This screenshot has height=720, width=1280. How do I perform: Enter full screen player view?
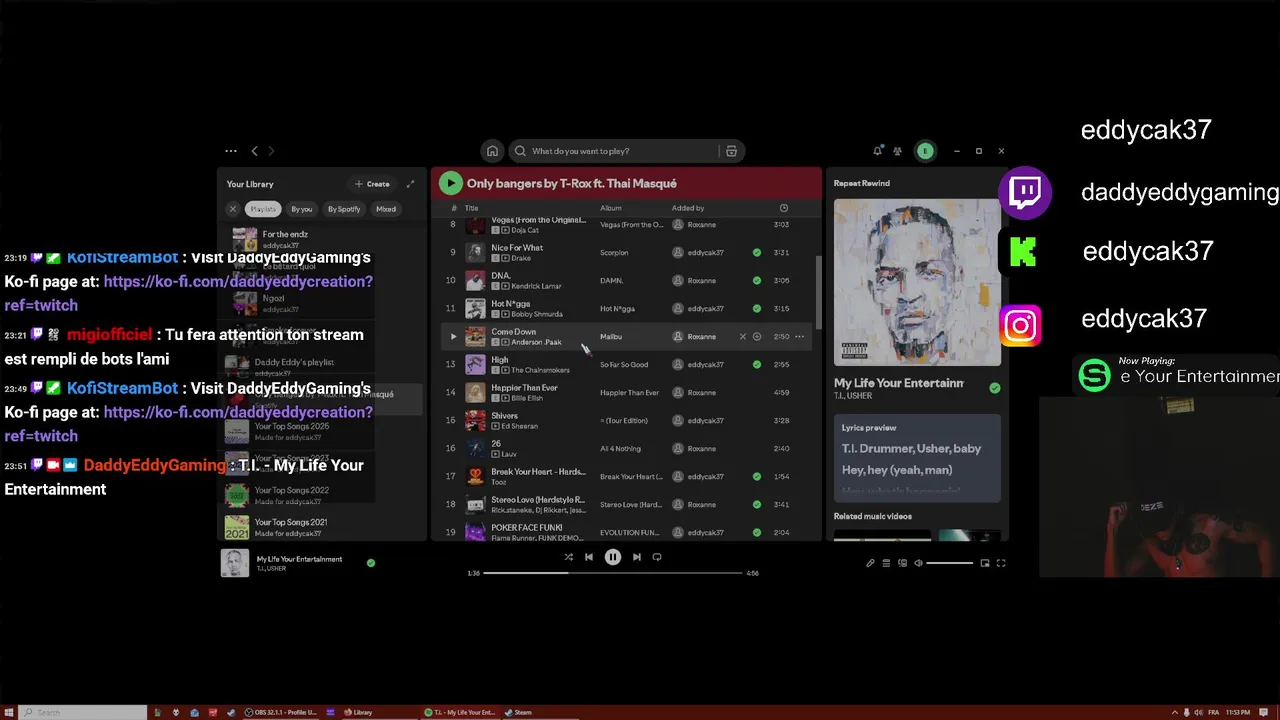(1001, 563)
